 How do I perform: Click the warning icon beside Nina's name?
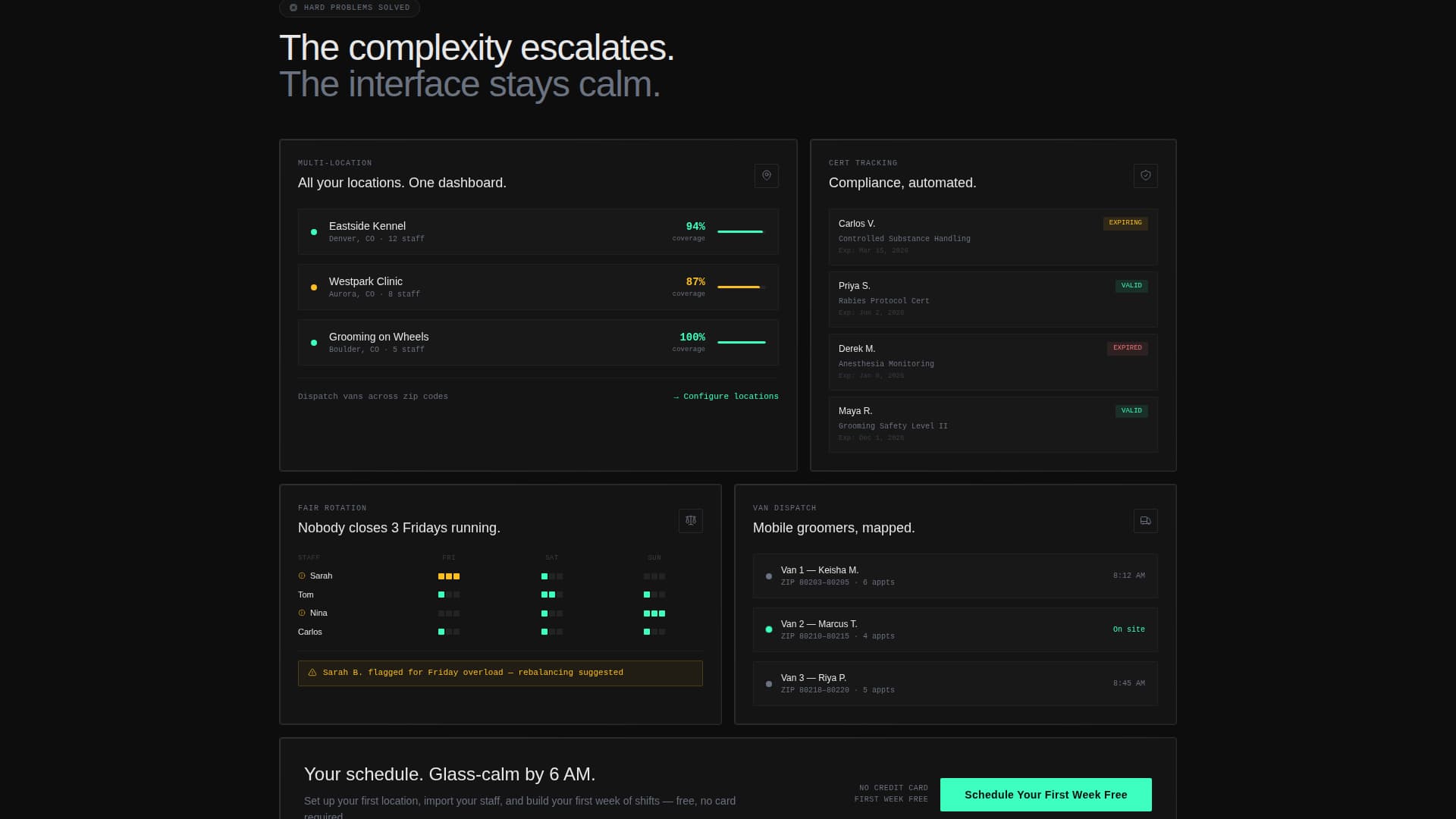pos(302,613)
